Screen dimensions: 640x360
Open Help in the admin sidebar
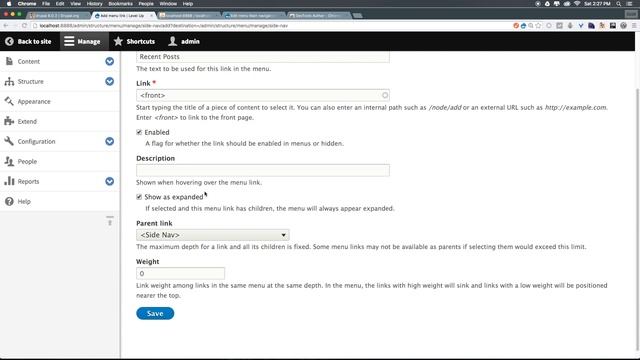click(24, 201)
